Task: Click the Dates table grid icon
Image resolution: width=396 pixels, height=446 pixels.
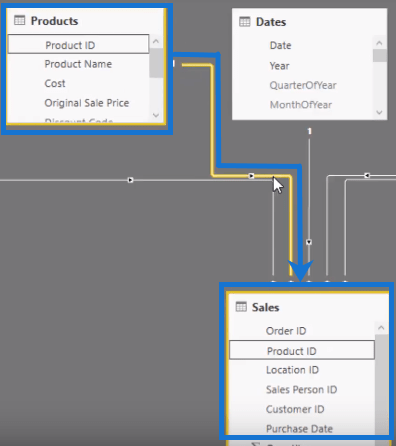Action: [x=245, y=22]
